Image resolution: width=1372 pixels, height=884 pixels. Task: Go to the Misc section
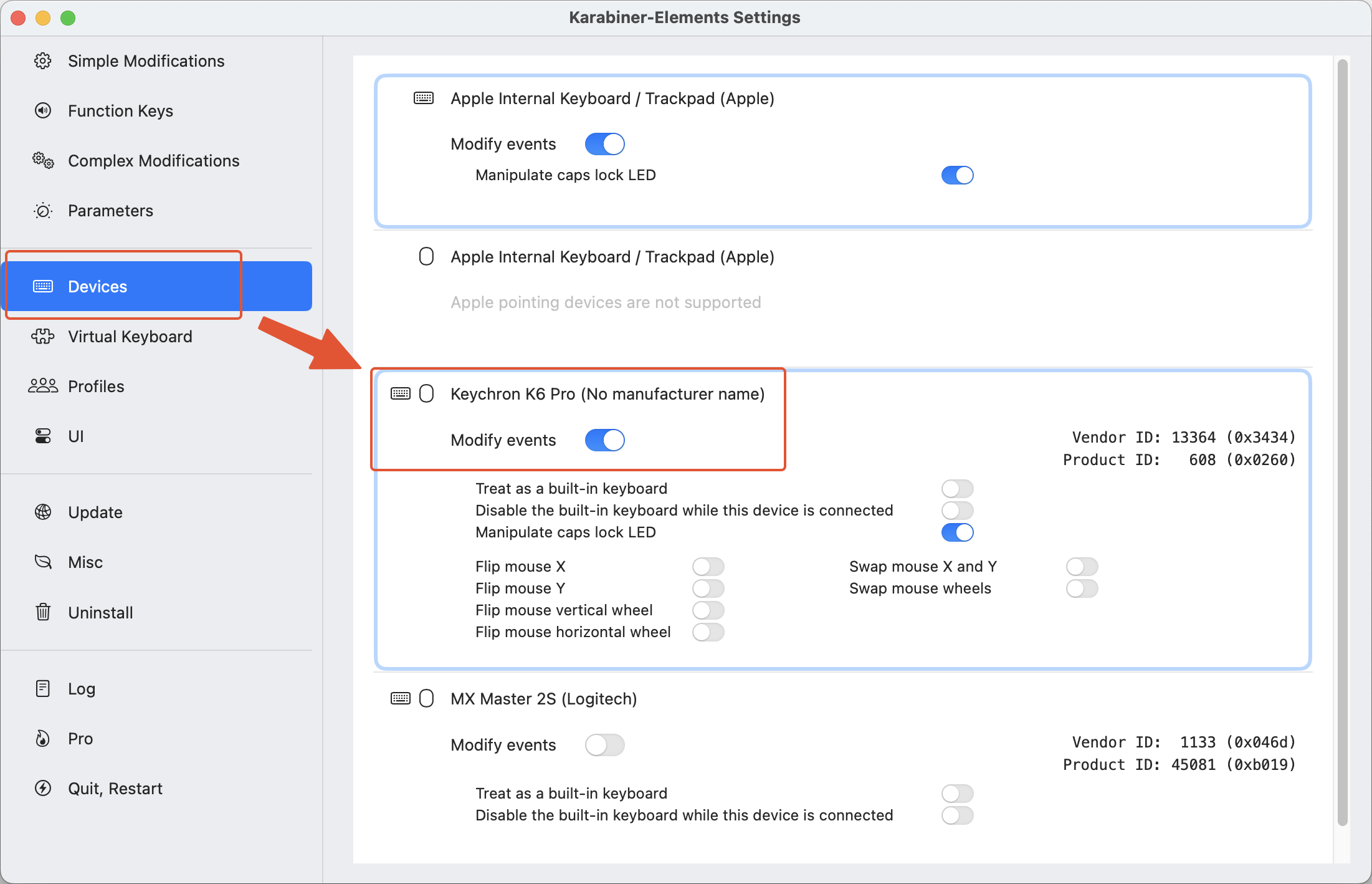point(85,562)
